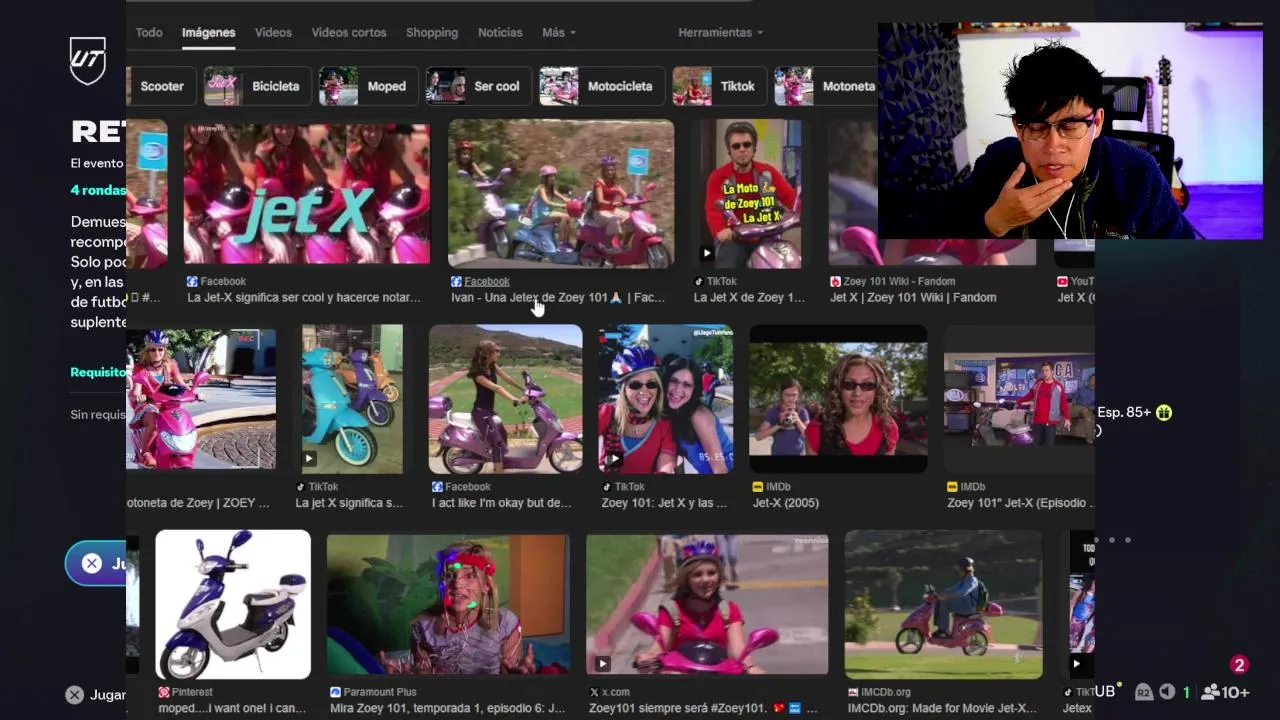Open the 'I act like I'm okay' thumbnail
The height and width of the screenshot is (720, 1280).
505,398
